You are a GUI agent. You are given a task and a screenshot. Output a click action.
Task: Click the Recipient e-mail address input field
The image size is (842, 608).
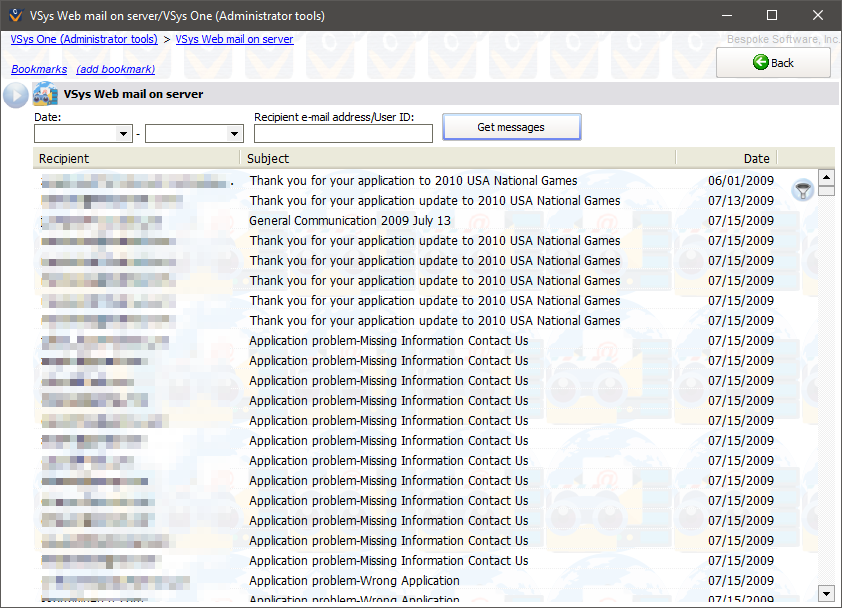pos(343,134)
